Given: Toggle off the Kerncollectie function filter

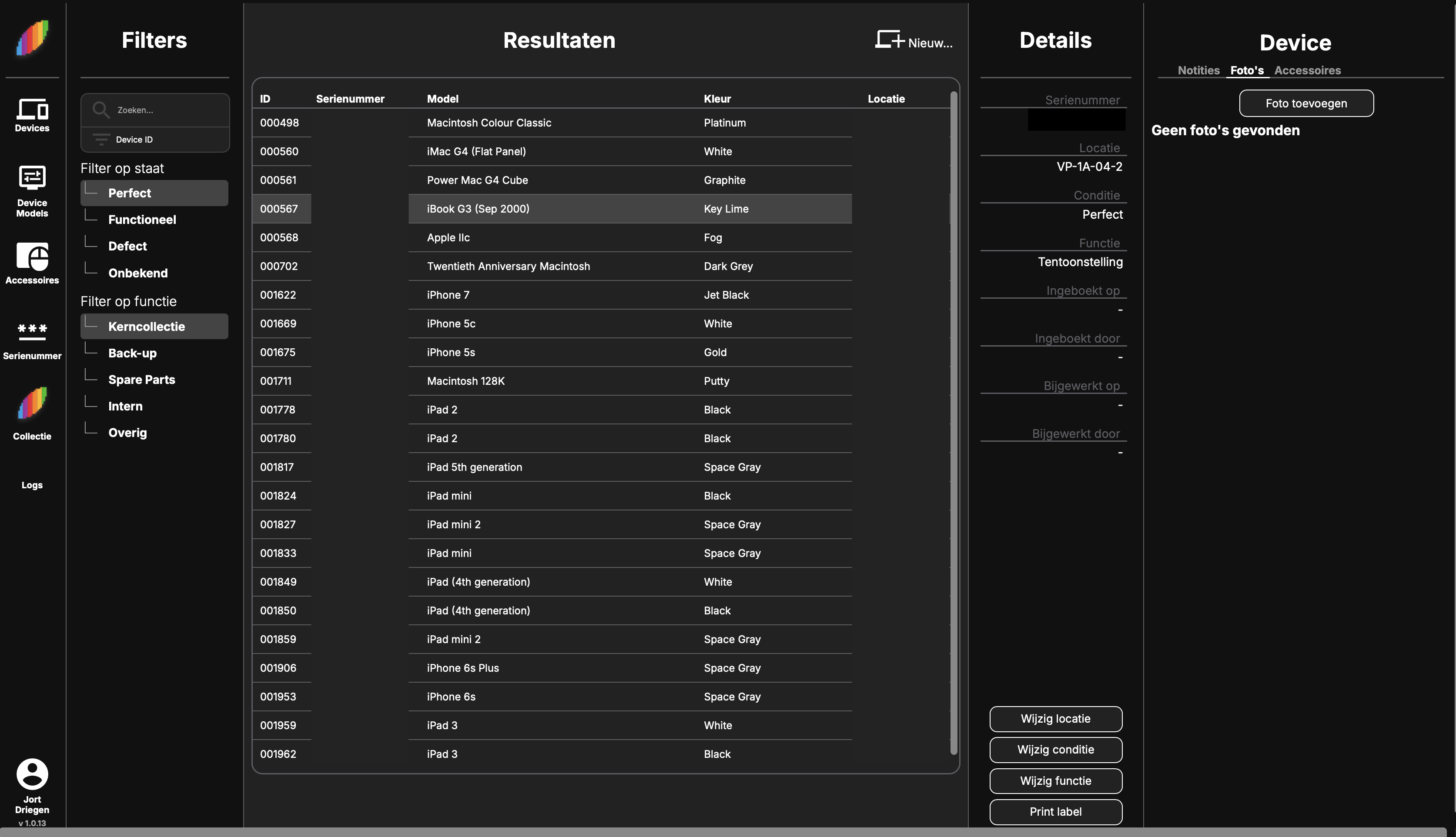Looking at the screenshot, I should click(x=154, y=326).
